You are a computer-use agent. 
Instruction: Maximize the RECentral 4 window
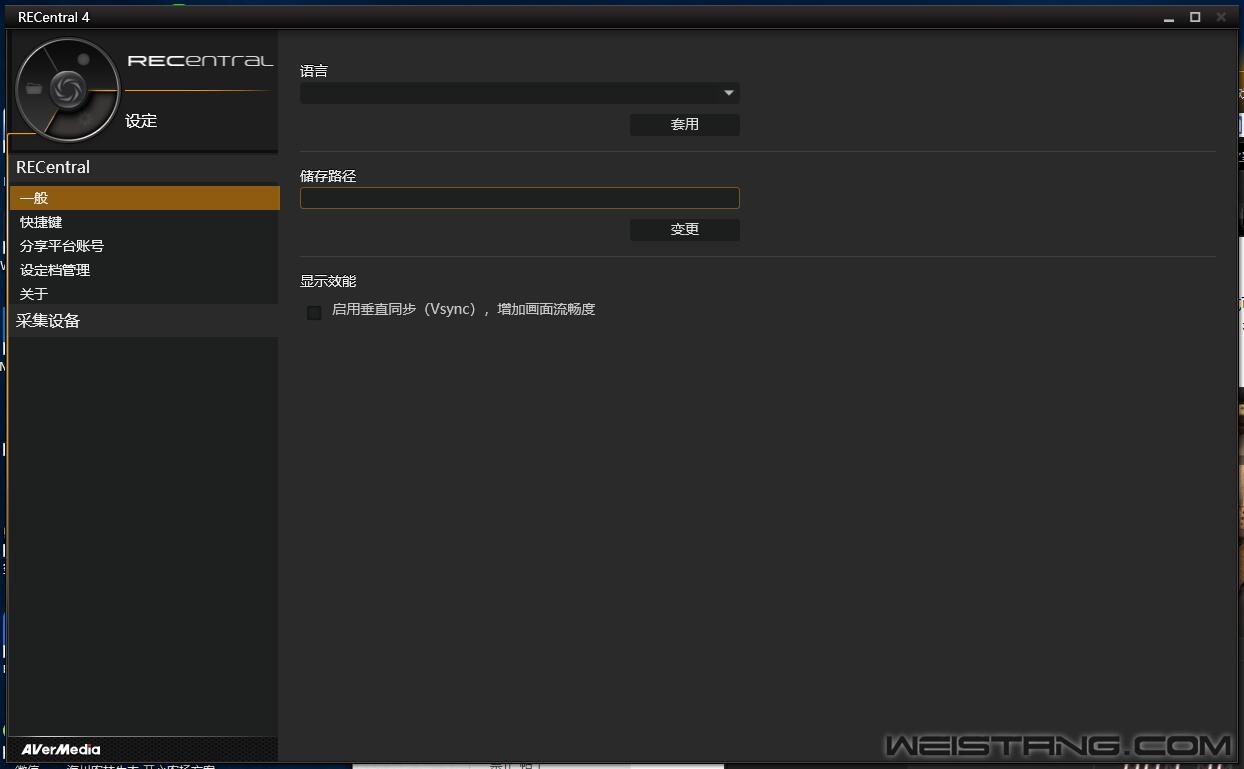pyautogui.click(x=1195, y=17)
